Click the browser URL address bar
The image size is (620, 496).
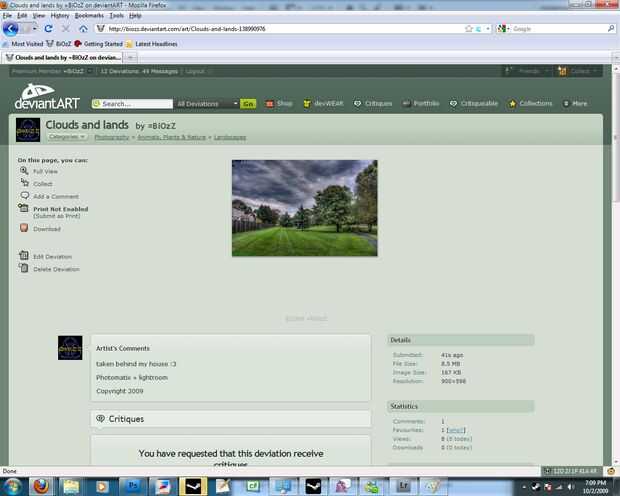click(285, 29)
